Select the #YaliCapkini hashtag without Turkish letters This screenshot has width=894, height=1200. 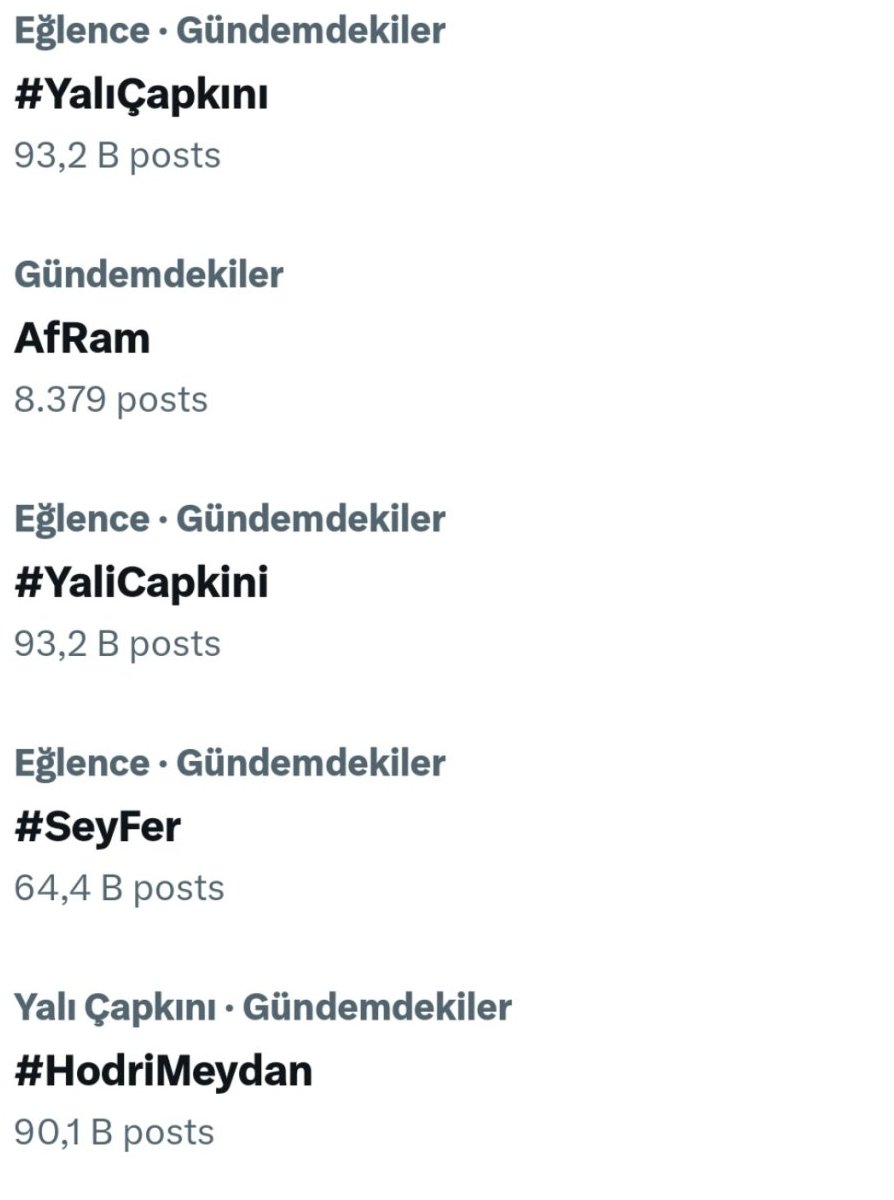[141, 583]
